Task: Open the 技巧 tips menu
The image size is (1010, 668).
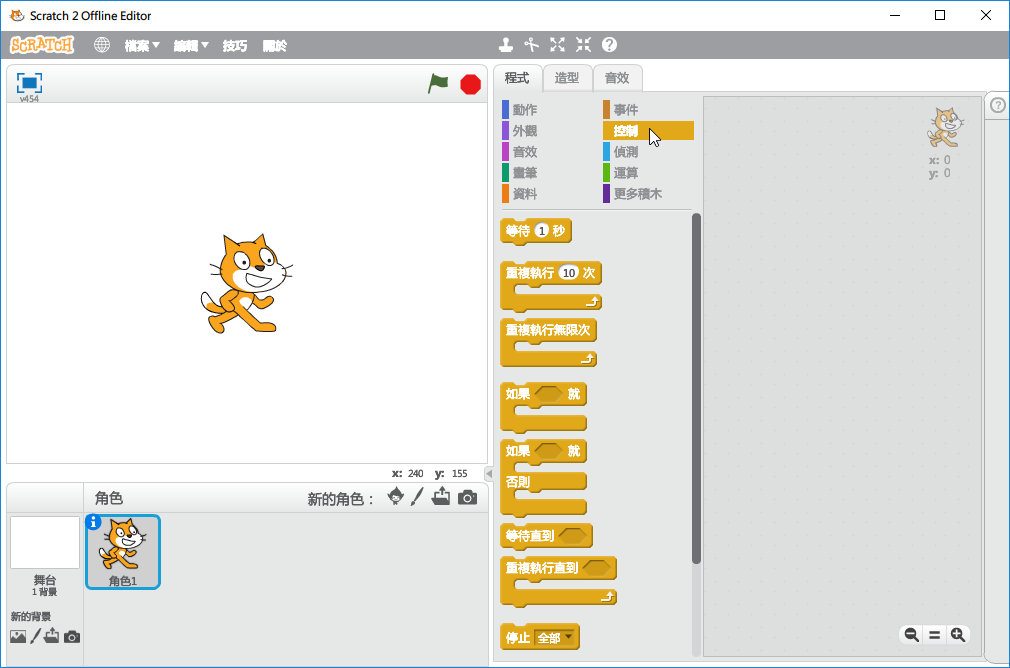Action: pyautogui.click(x=234, y=46)
